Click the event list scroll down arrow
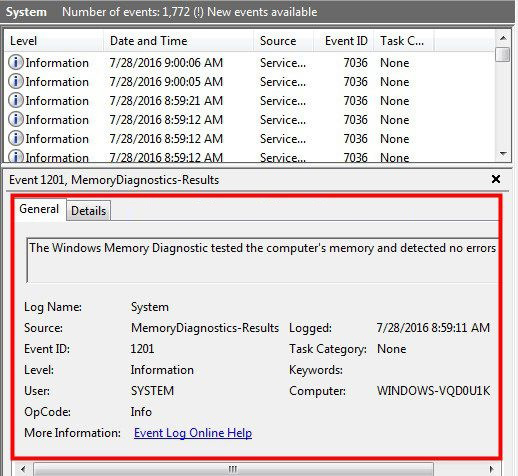The width and height of the screenshot is (518, 476). [x=503, y=154]
